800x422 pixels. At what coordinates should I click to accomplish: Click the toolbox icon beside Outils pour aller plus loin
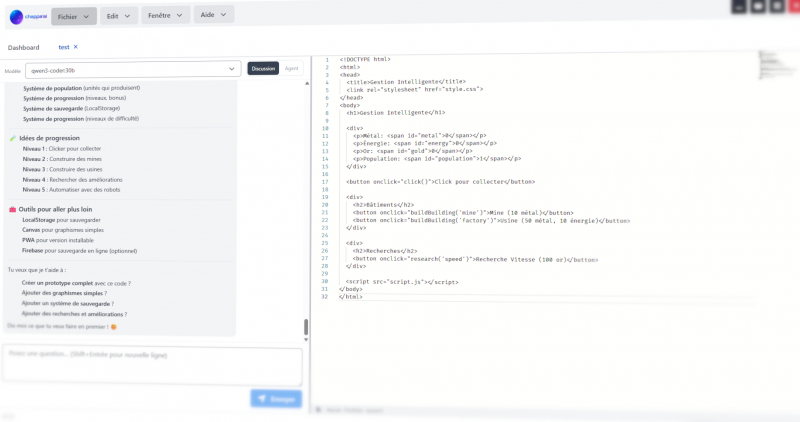(12, 209)
